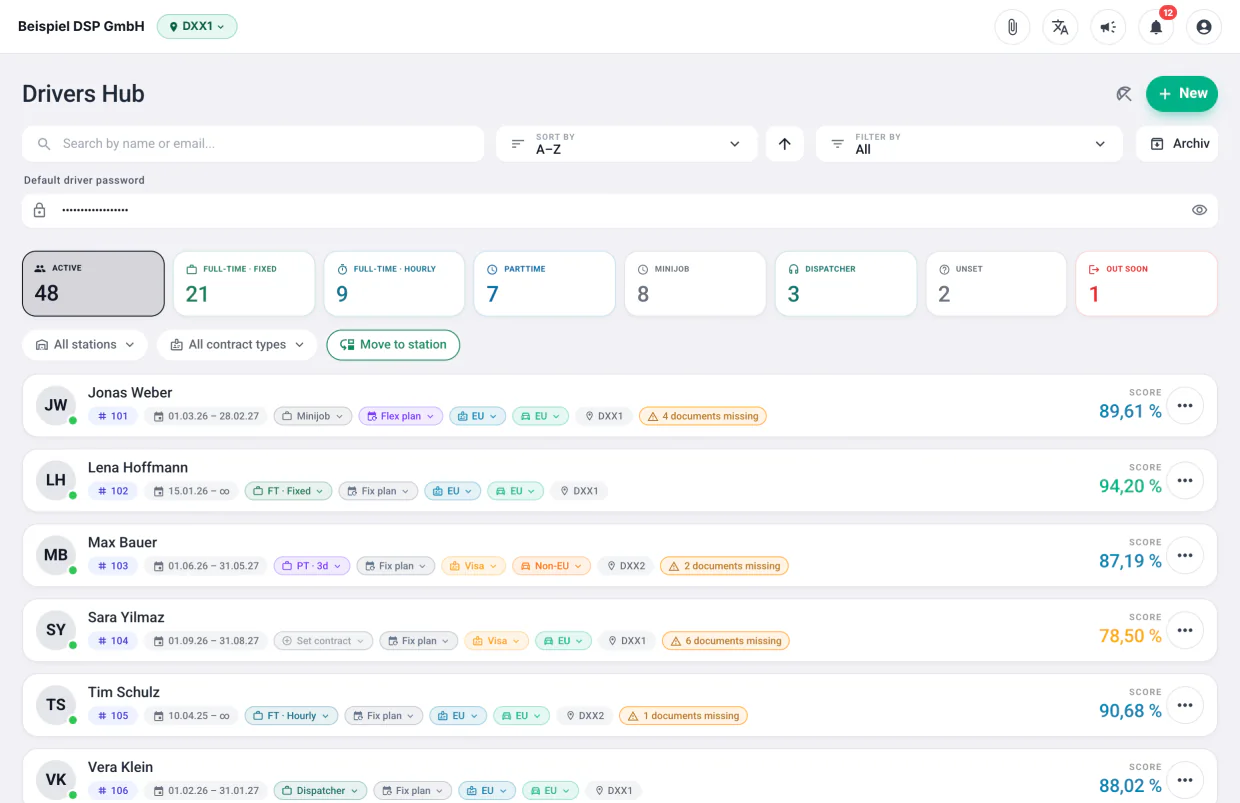Select the Dispatcher card
This screenshot has width=1240, height=803.
click(x=846, y=284)
